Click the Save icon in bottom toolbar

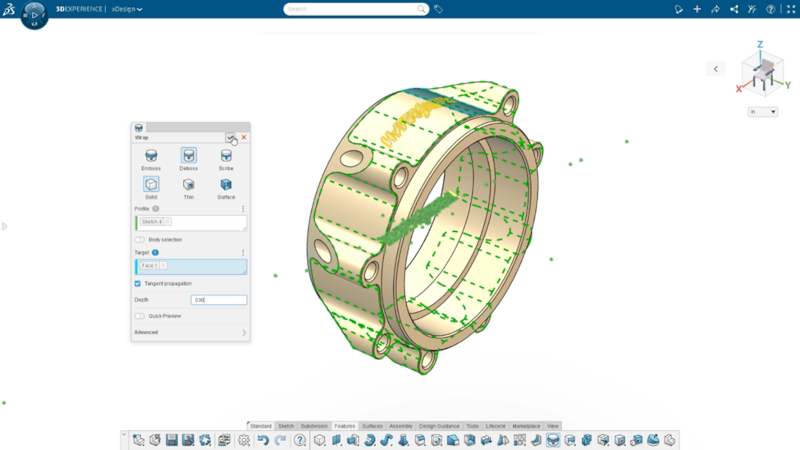[x=172, y=440]
